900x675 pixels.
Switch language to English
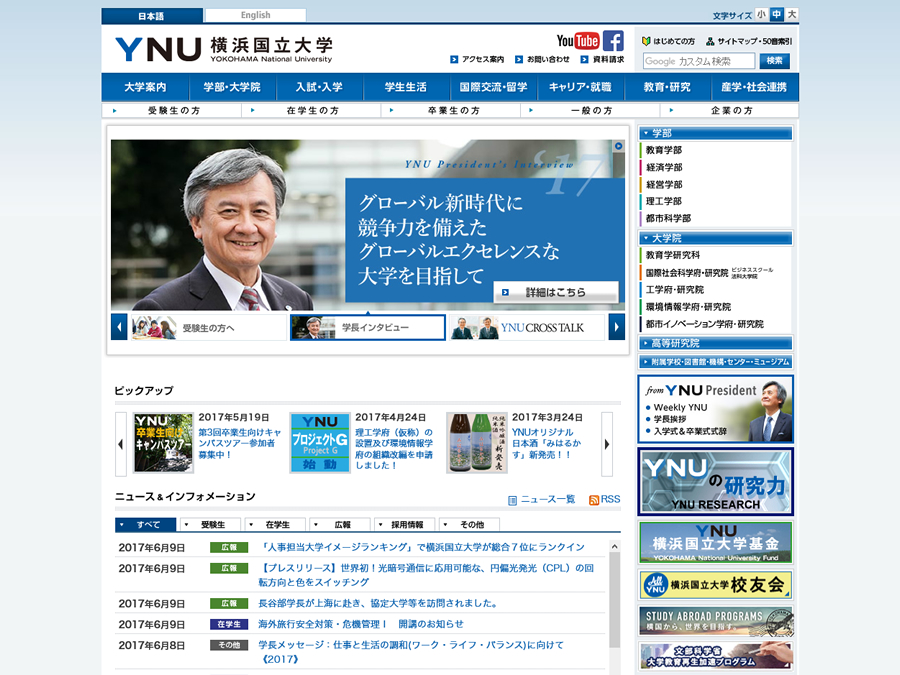(x=255, y=15)
